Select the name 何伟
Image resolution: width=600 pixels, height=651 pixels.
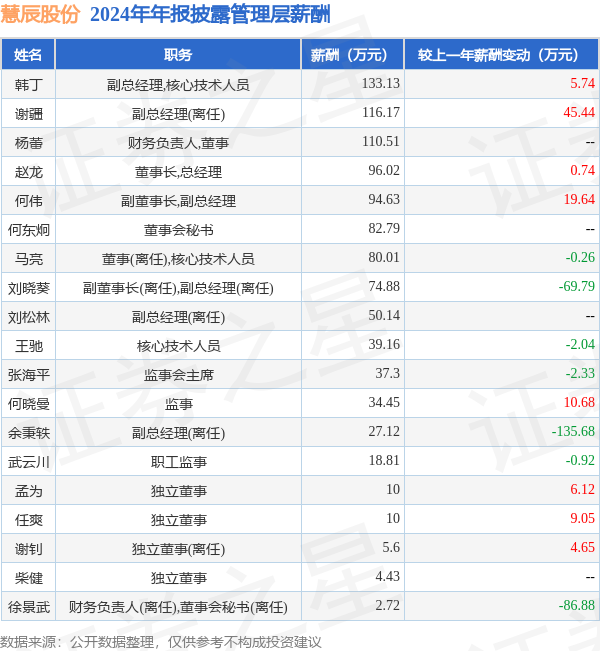(29, 201)
